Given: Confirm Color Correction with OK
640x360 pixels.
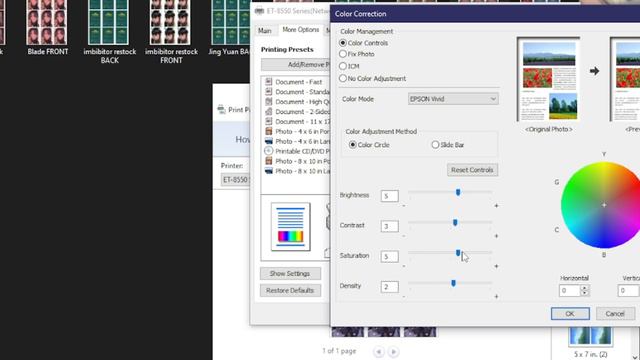Looking at the screenshot, I should pos(570,313).
